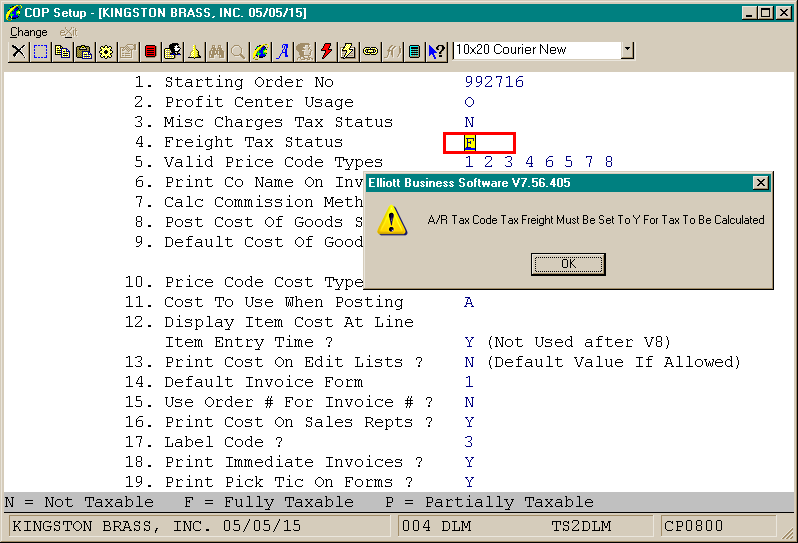This screenshot has height=543, width=798.
Task: Click the Misc Charges Tax Status value N
Action: [469, 122]
